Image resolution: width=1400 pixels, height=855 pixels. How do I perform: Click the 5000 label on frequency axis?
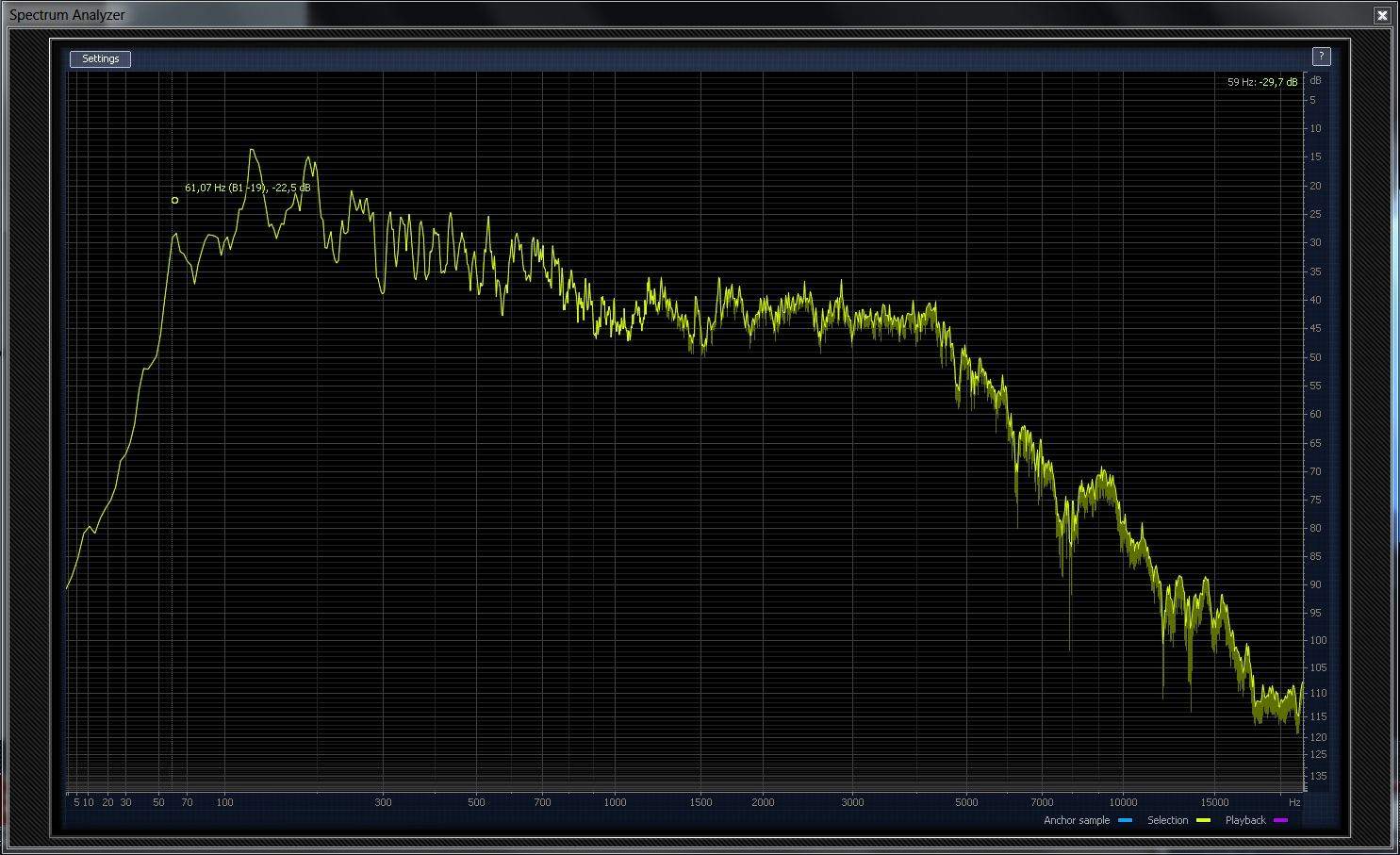tap(966, 802)
